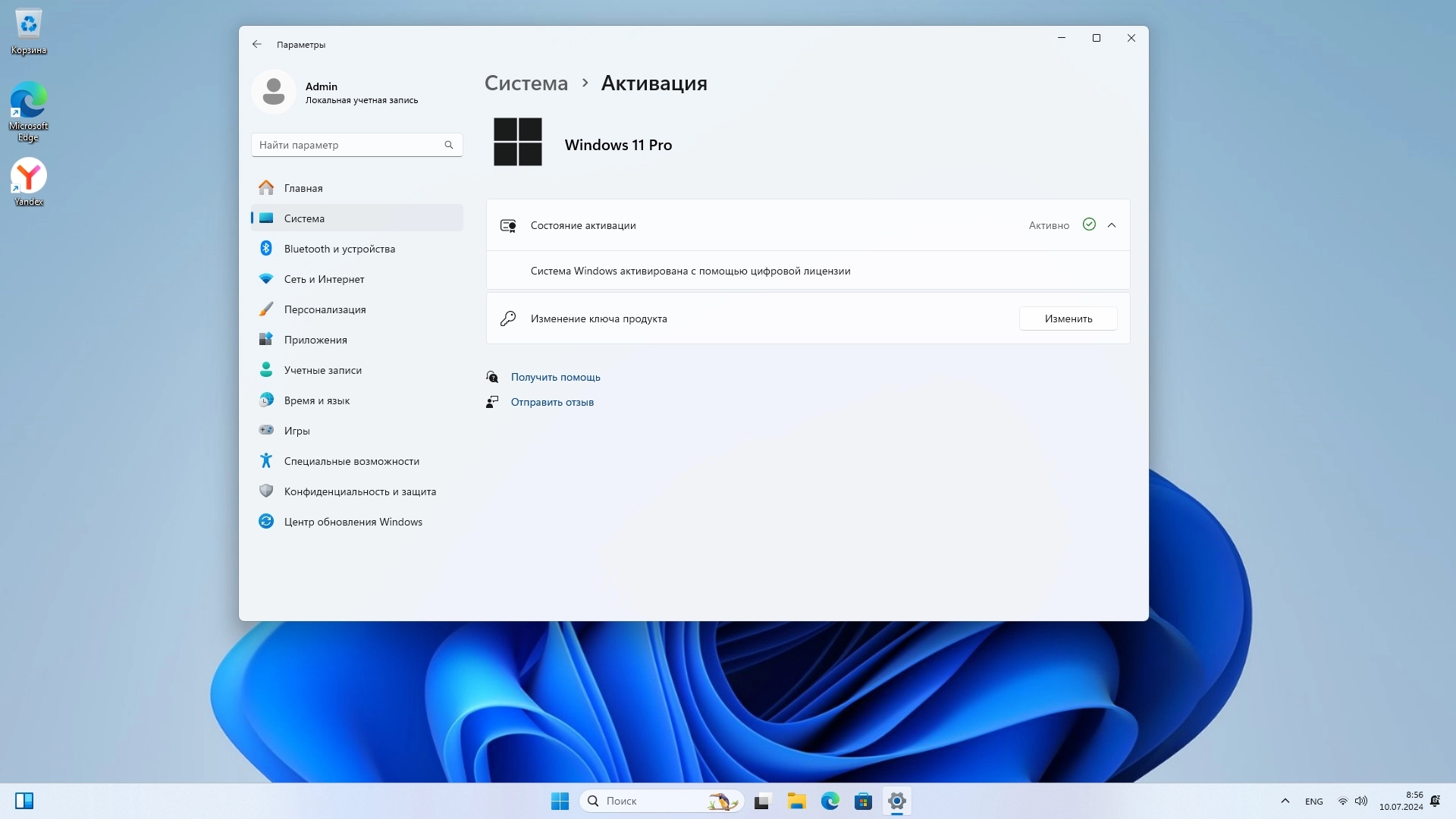Show hidden system tray icons
This screenshot has width=1456, height=819.
pos(1285,801)
